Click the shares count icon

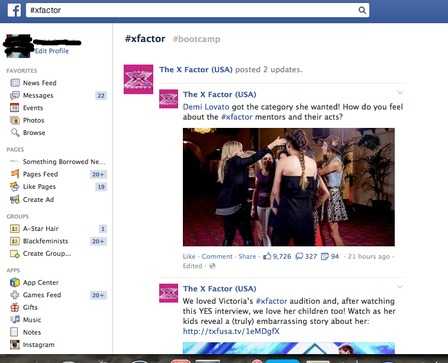click(325, 256)
